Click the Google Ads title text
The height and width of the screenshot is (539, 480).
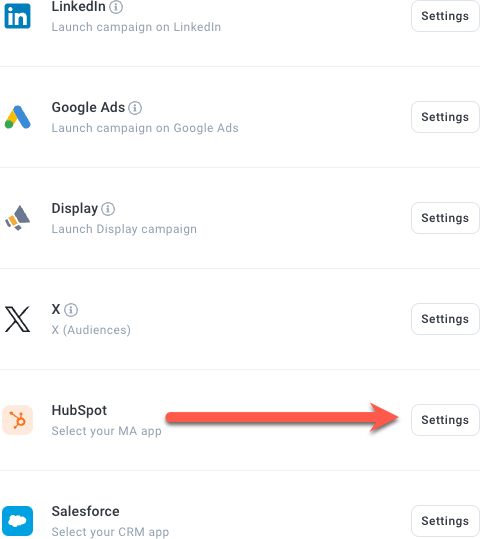coord(88,108)
